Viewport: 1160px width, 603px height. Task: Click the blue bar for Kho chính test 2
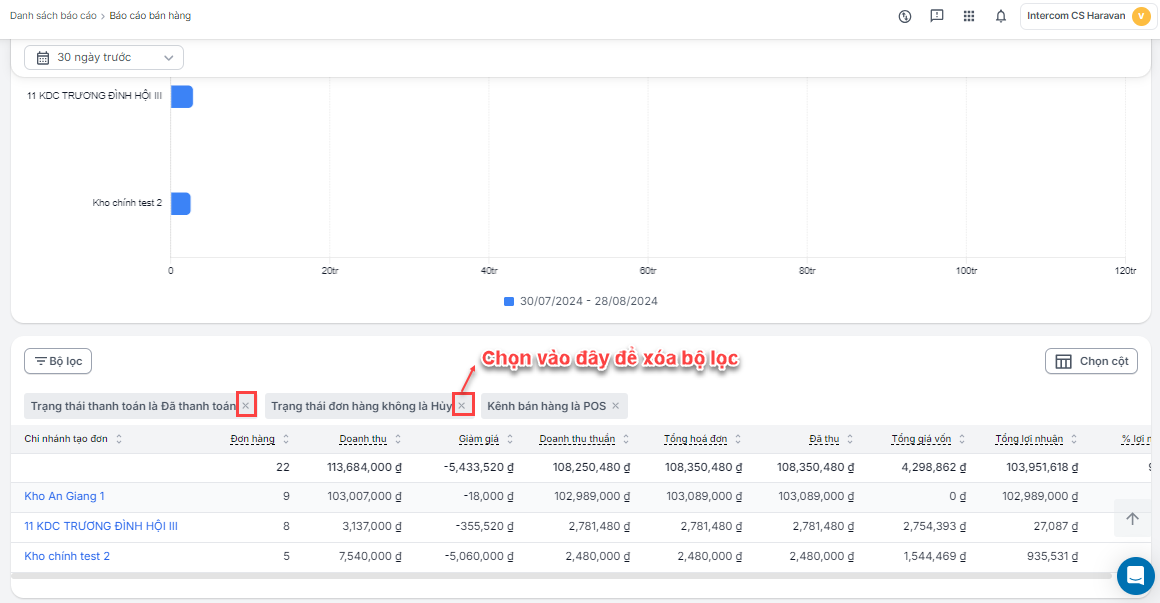(x=180, y=204)
